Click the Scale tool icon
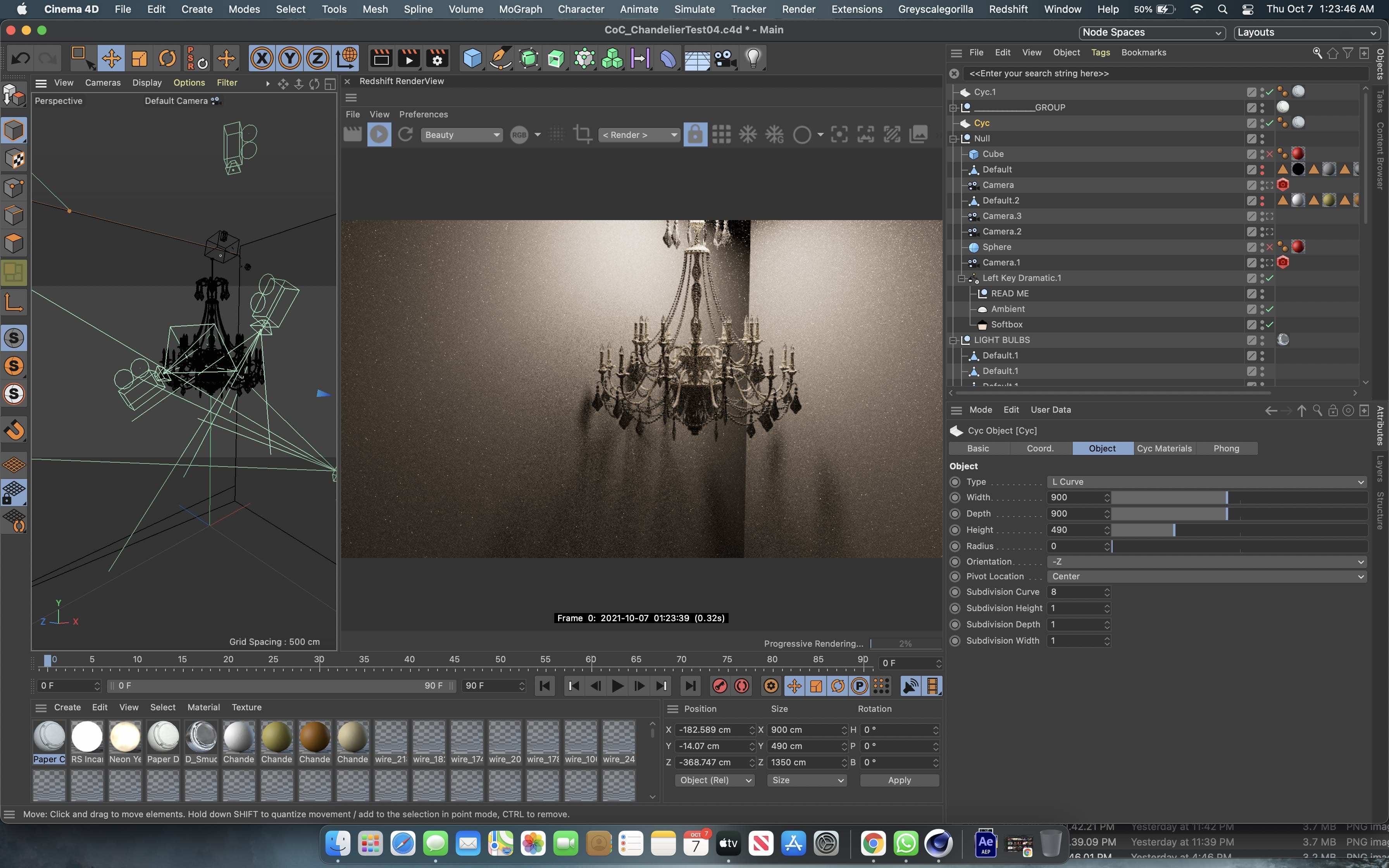1389x868 pixels. [x=140, y=59]
